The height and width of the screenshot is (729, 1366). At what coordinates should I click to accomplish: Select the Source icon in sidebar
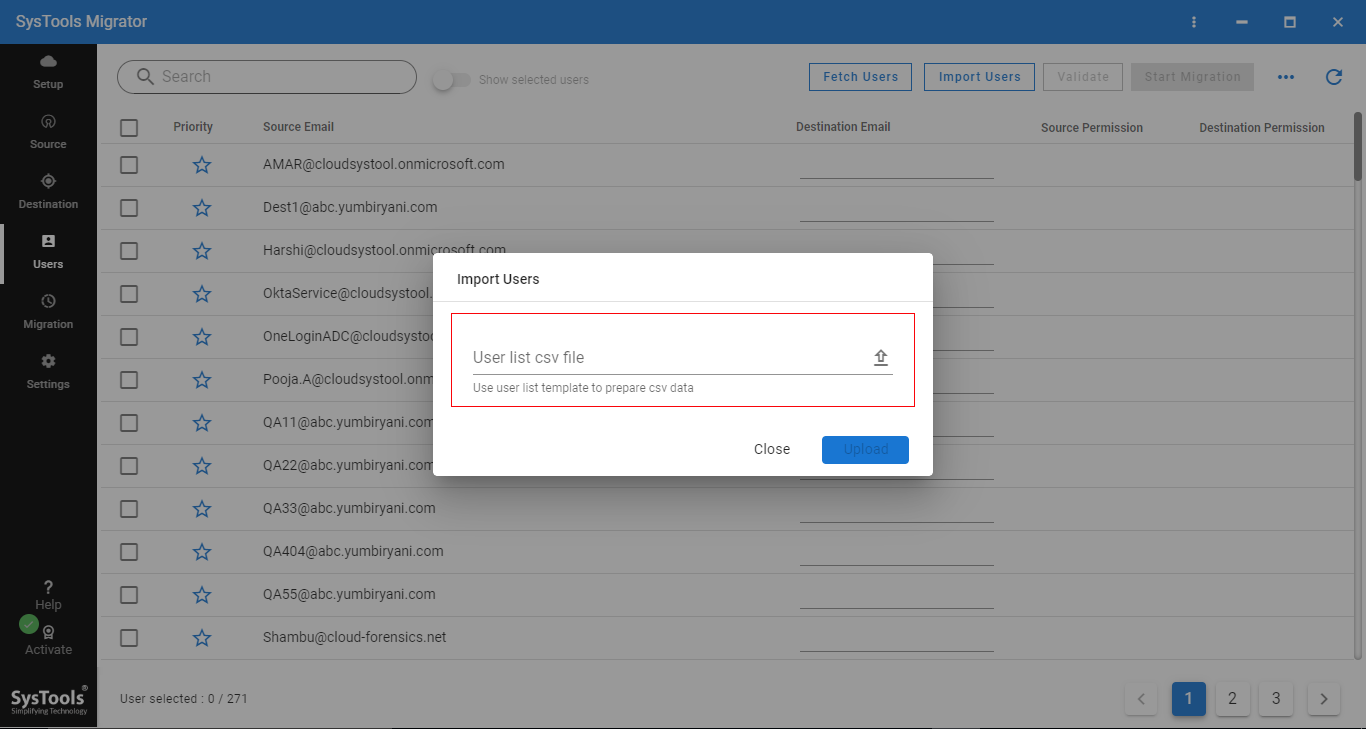click(47, 130)
